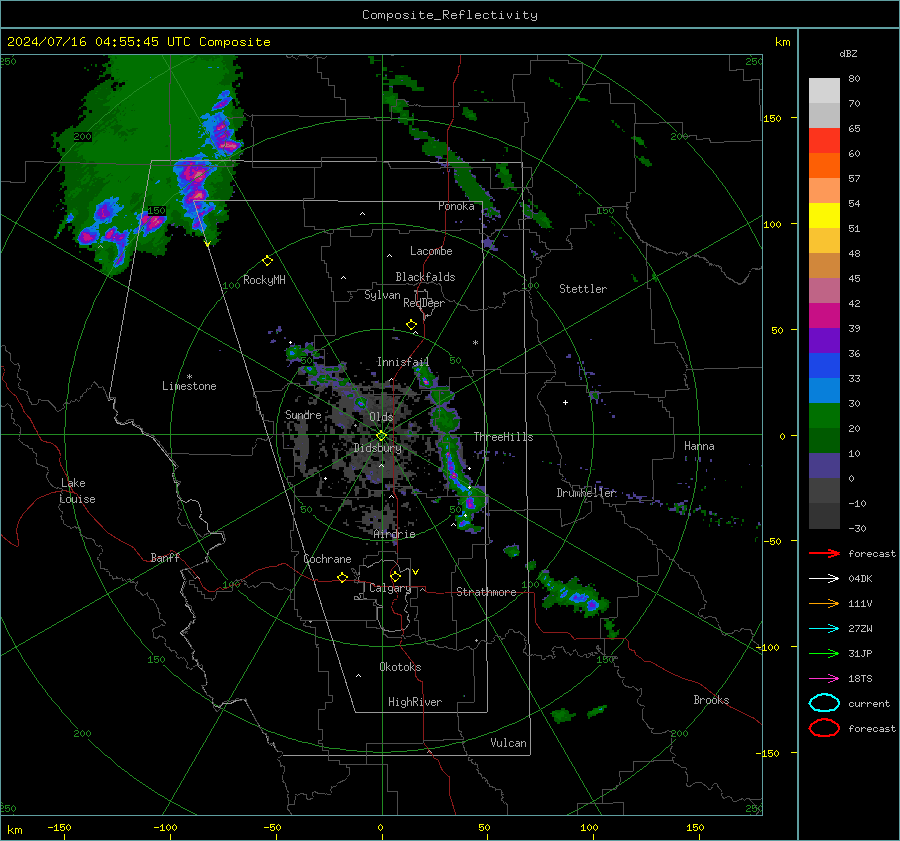Screen dimensions: 900x841
Task: Click the RockyMH label
Action: click(x=264, y=280)
